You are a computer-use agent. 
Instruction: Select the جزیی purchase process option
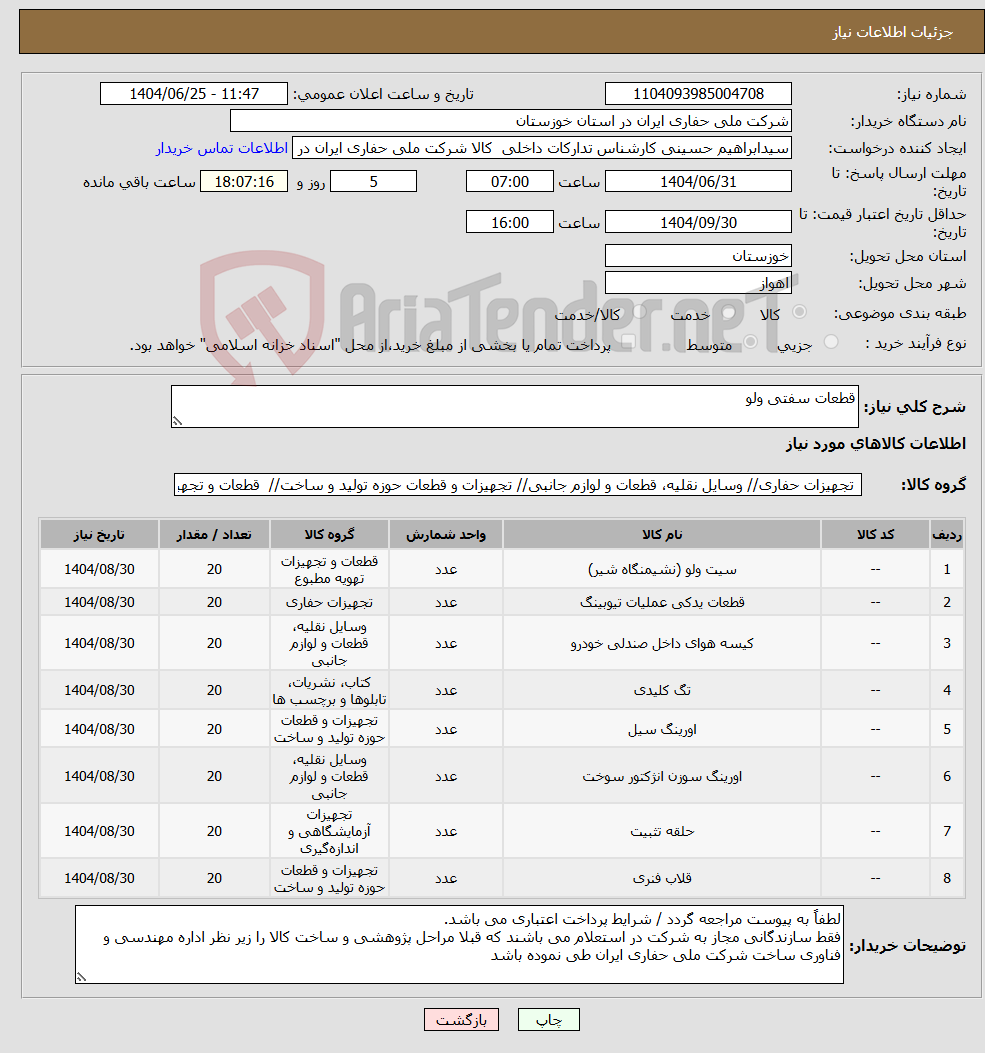(x=830, y=341)
